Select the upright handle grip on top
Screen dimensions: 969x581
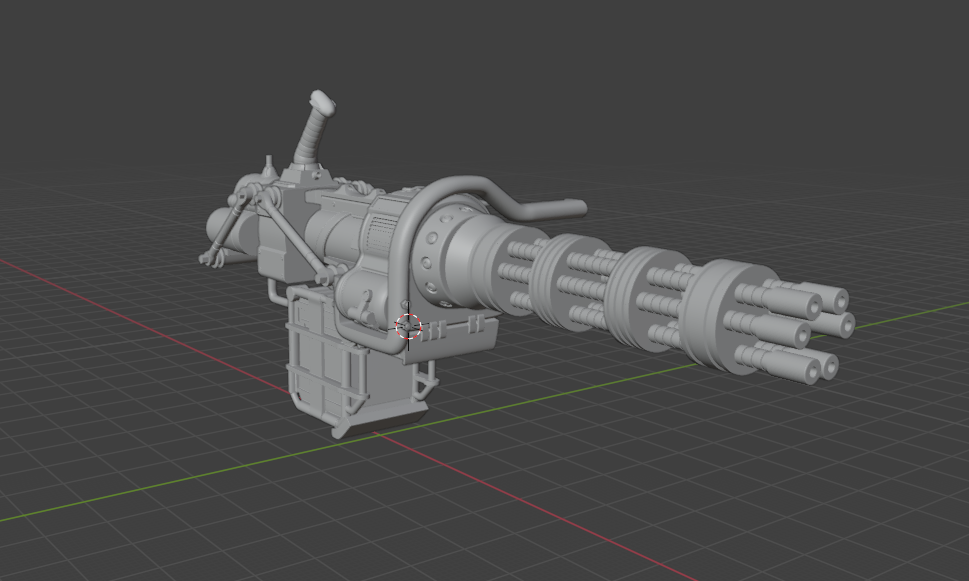[x=315, y=128]
